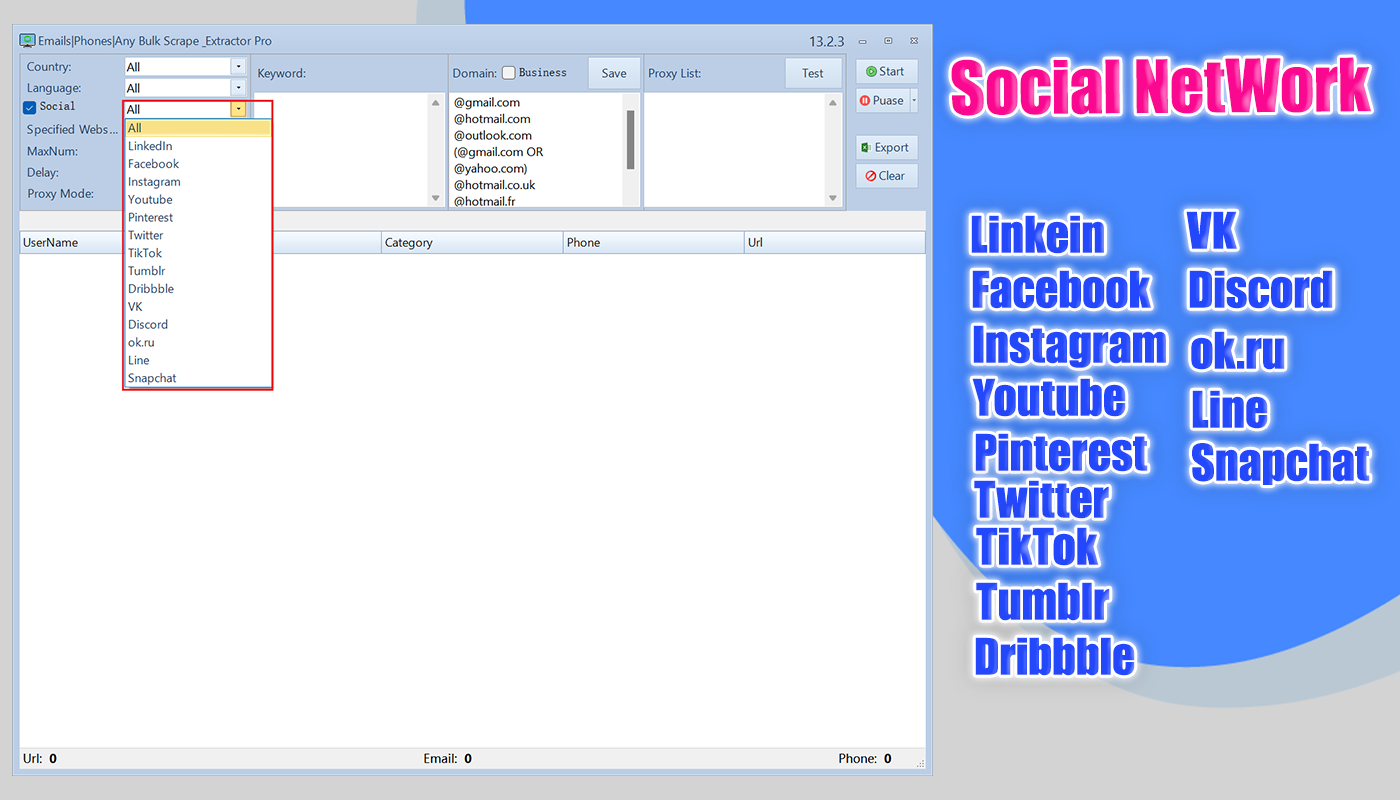Image resolution: width=1400 pixels, height=800 pixels.
Task: Export results with the Export button
Action: pos(886,147)
